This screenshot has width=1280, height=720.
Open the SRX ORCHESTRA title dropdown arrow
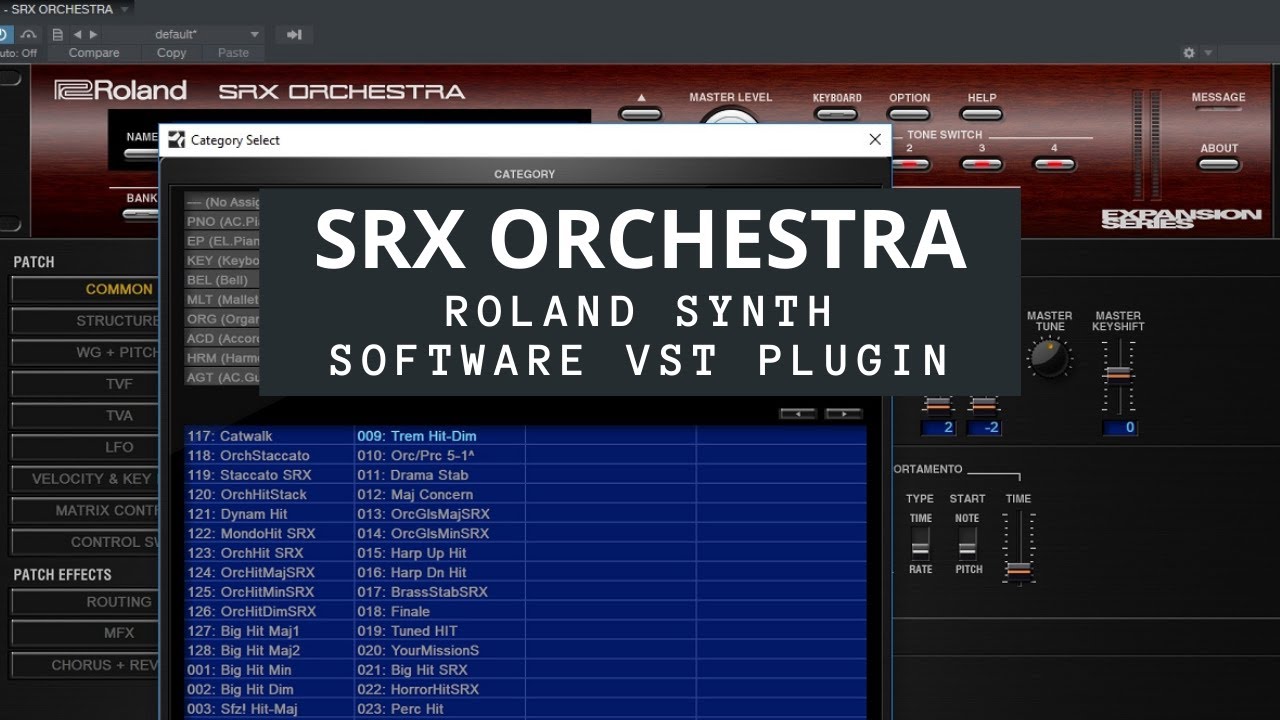tap(124, 9)
